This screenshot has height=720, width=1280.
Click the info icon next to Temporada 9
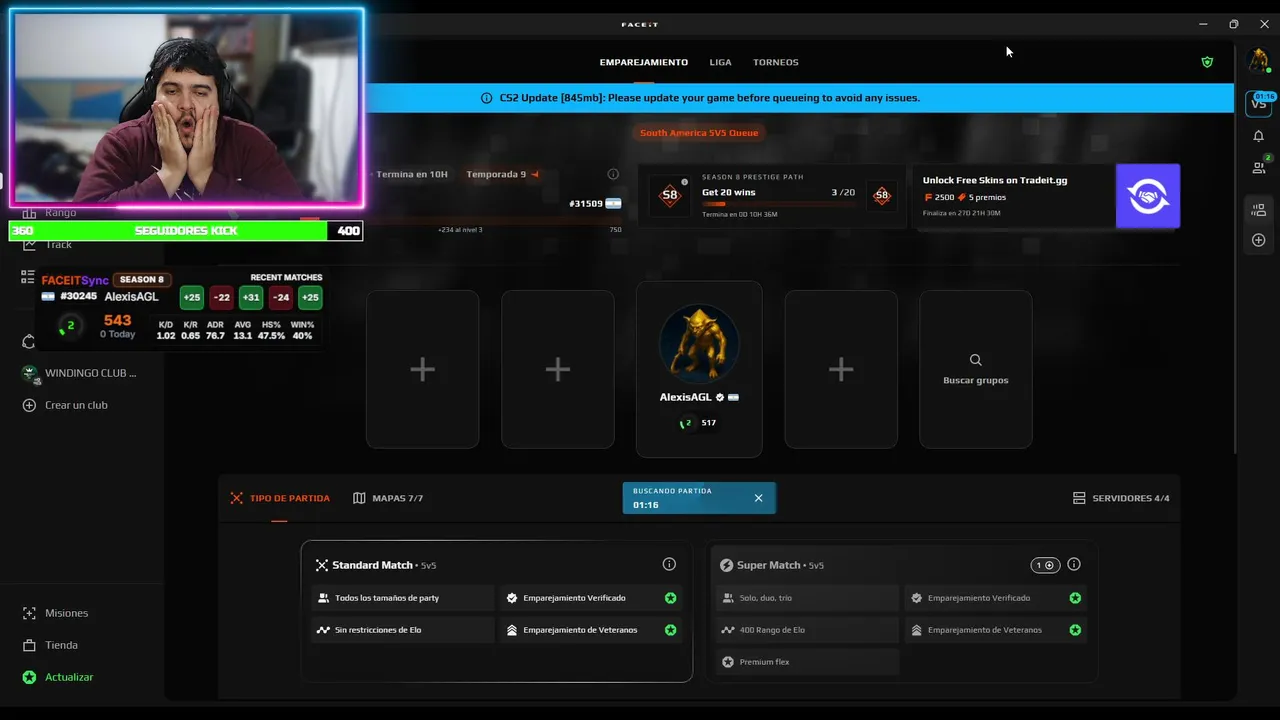click(613, 174)
